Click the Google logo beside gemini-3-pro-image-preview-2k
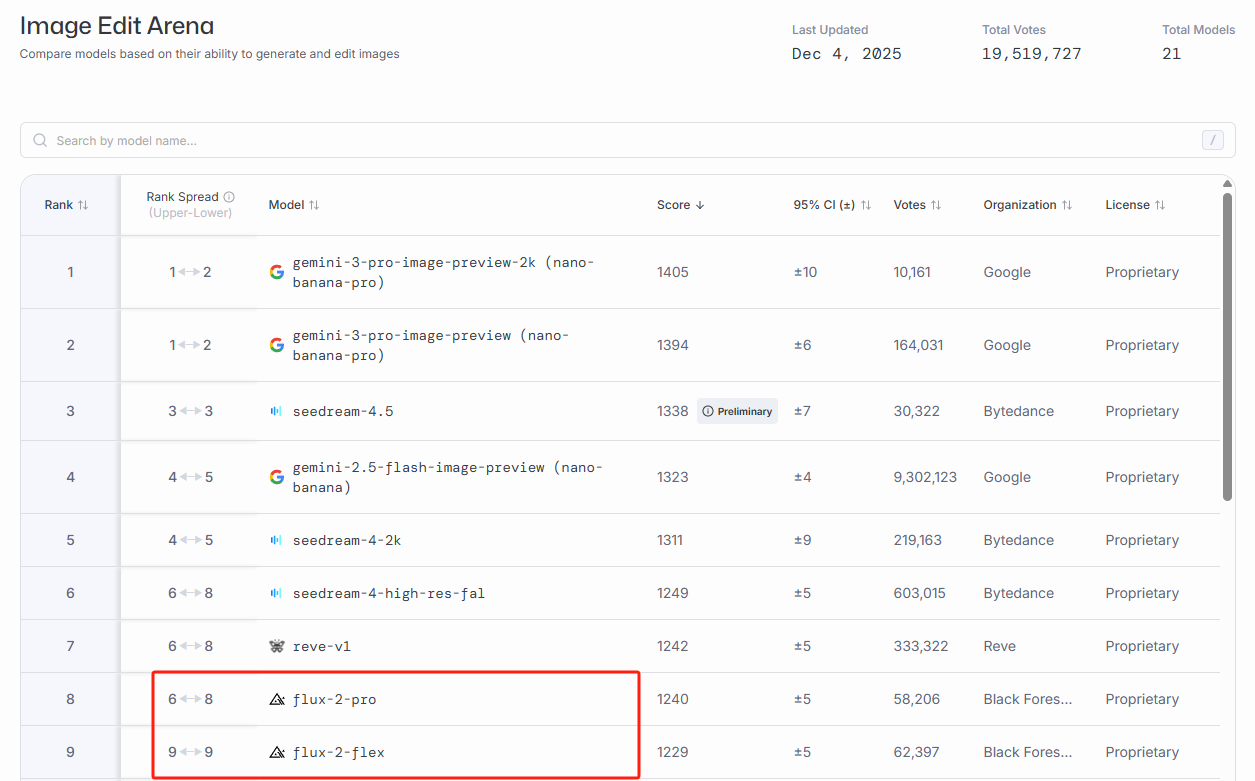Screen dimensions: 1255x781 pos(277,272)
